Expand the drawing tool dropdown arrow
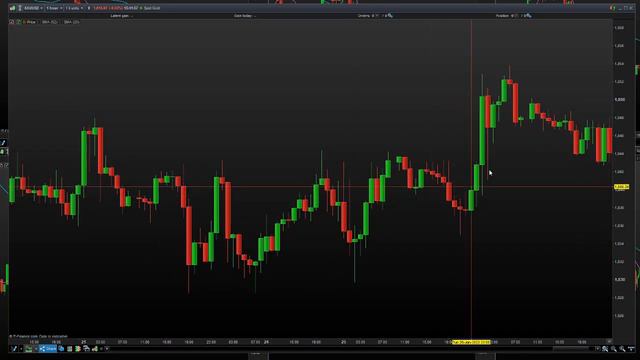Screen dimensions: 640x360 click(x=21, y=349)
